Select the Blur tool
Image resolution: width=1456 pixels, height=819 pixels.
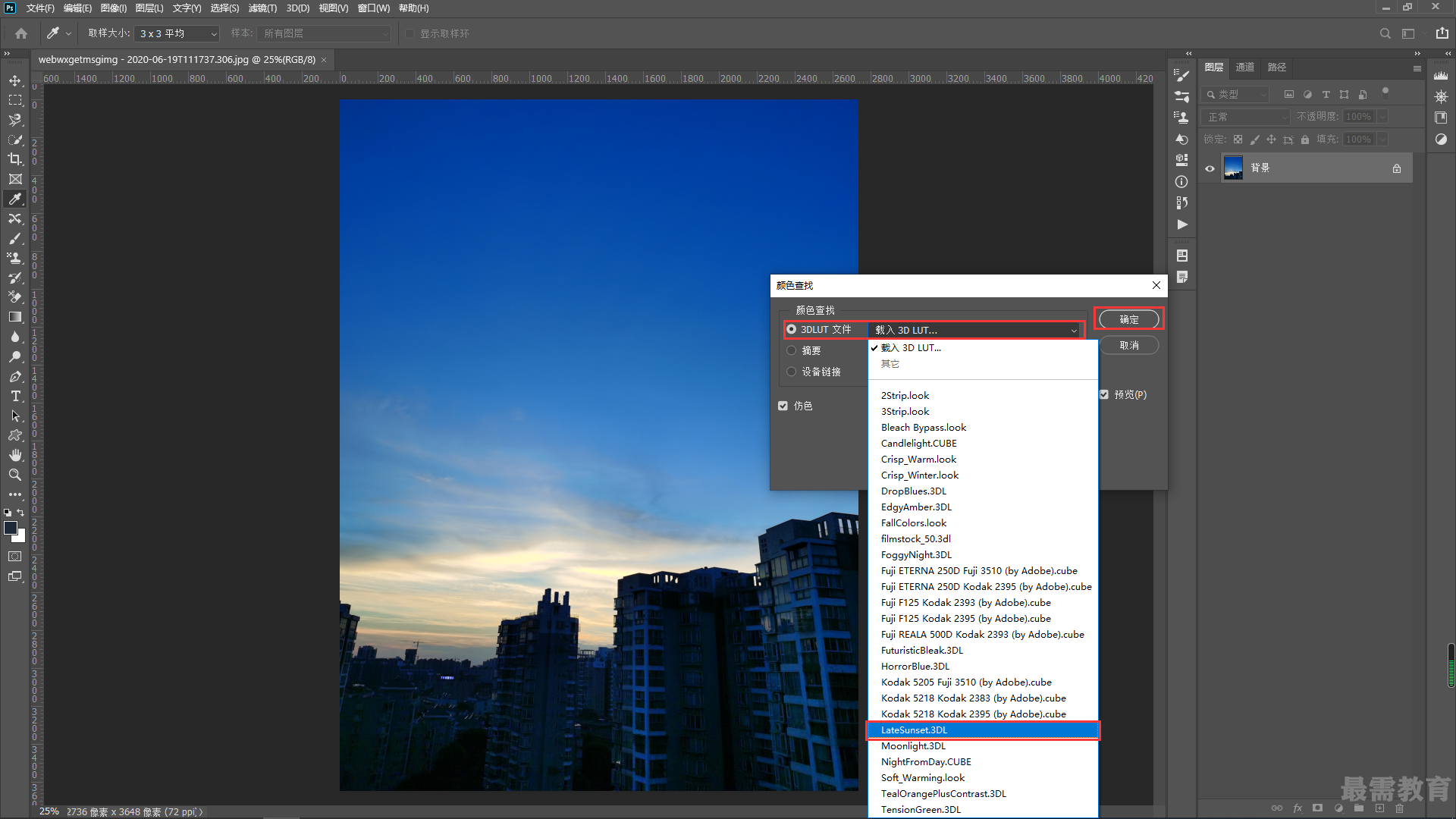[x=15, y=337]
